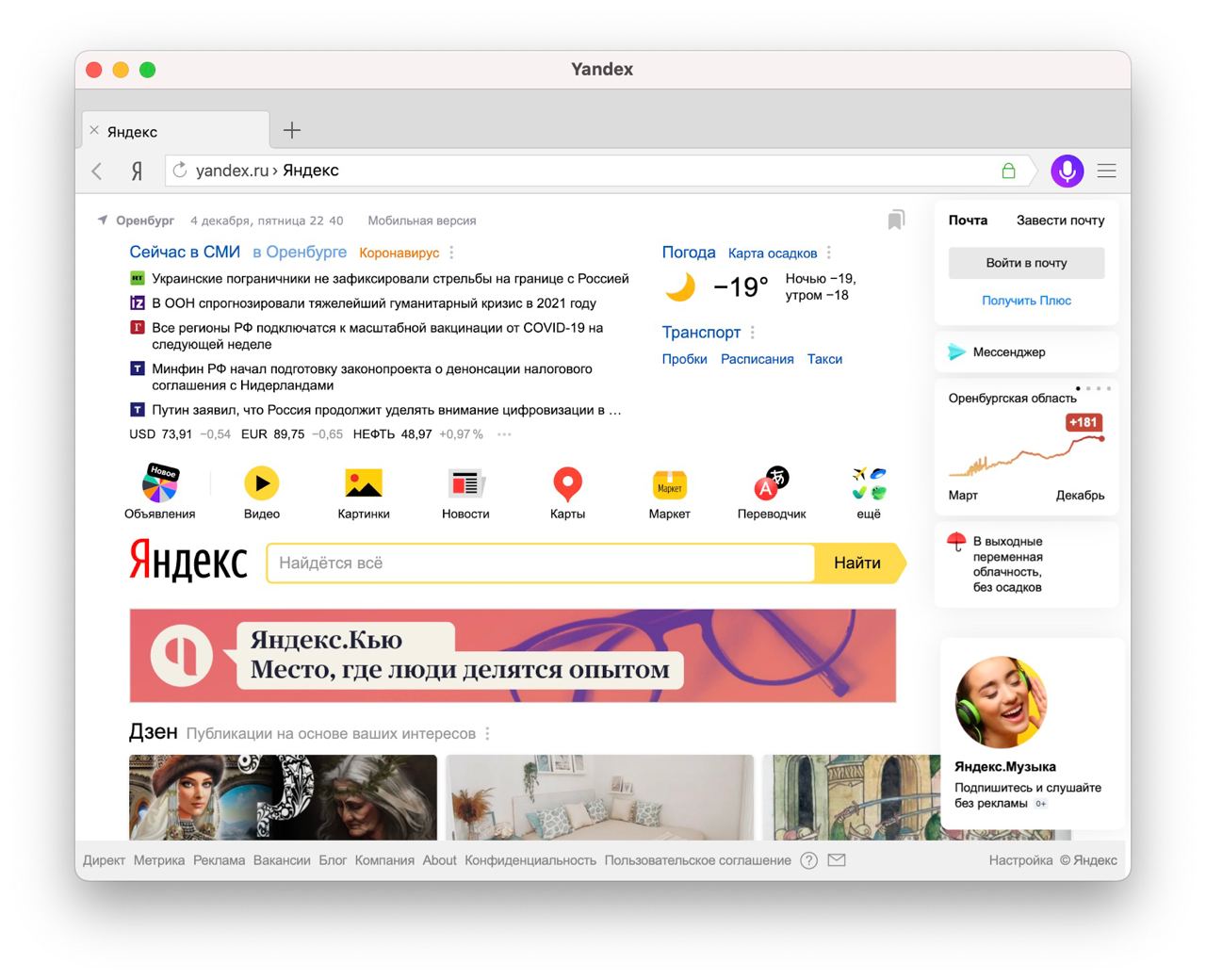Click the Yandex 'Я' home icon
1206x980 pixels.
[138, 171]
